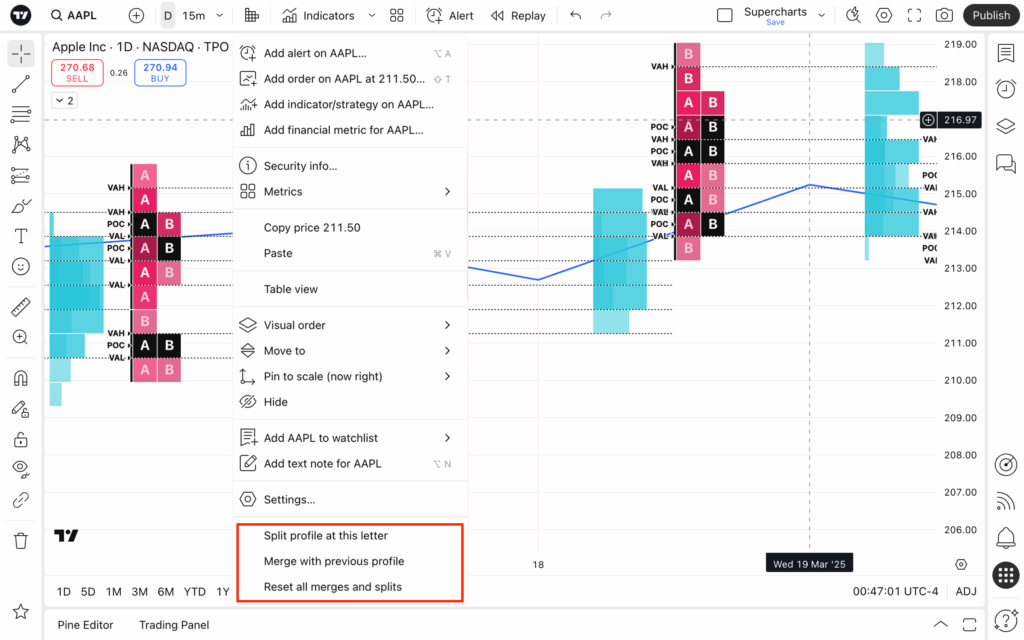The width and height of the screenshot is (1024, 640).
Task: Switch to the Pine Editor tab
Action: [x=85, y=625]
